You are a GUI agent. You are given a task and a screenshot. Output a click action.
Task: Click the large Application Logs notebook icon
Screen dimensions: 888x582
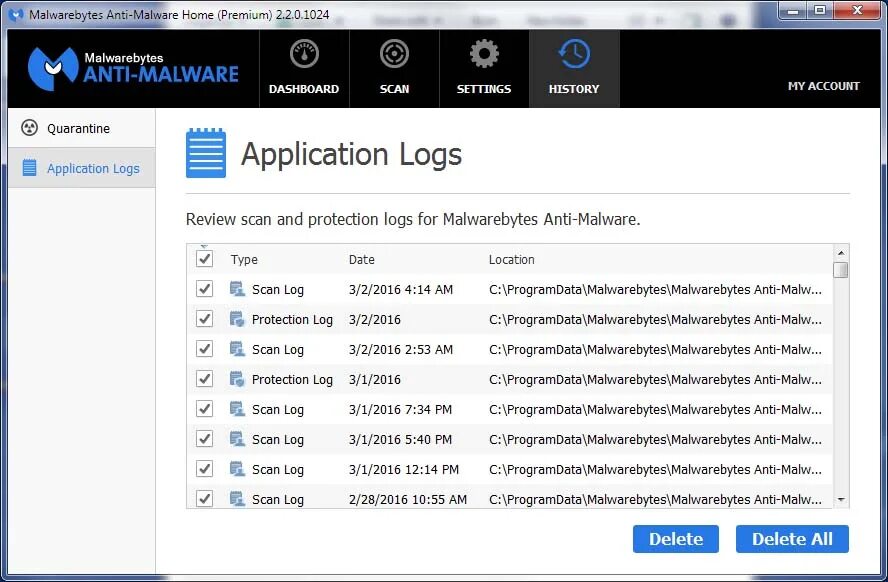pyautogui.click(x=206, y=153)
